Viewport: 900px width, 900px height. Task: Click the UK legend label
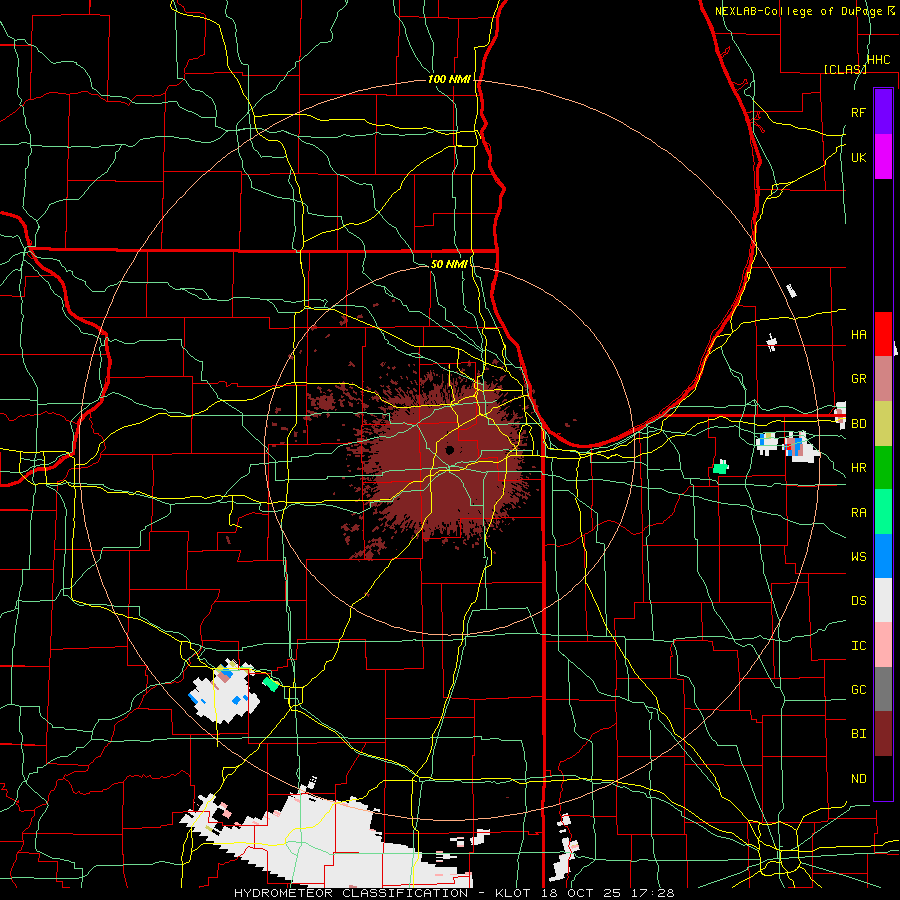(x=858, y=157)
